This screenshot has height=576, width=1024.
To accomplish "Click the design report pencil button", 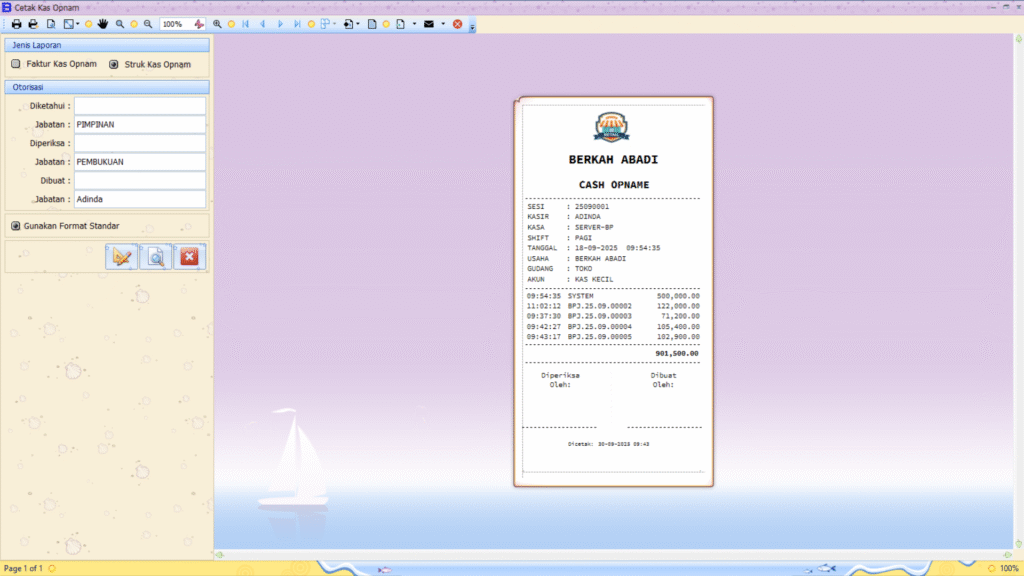I will click(x=122, y=257).
